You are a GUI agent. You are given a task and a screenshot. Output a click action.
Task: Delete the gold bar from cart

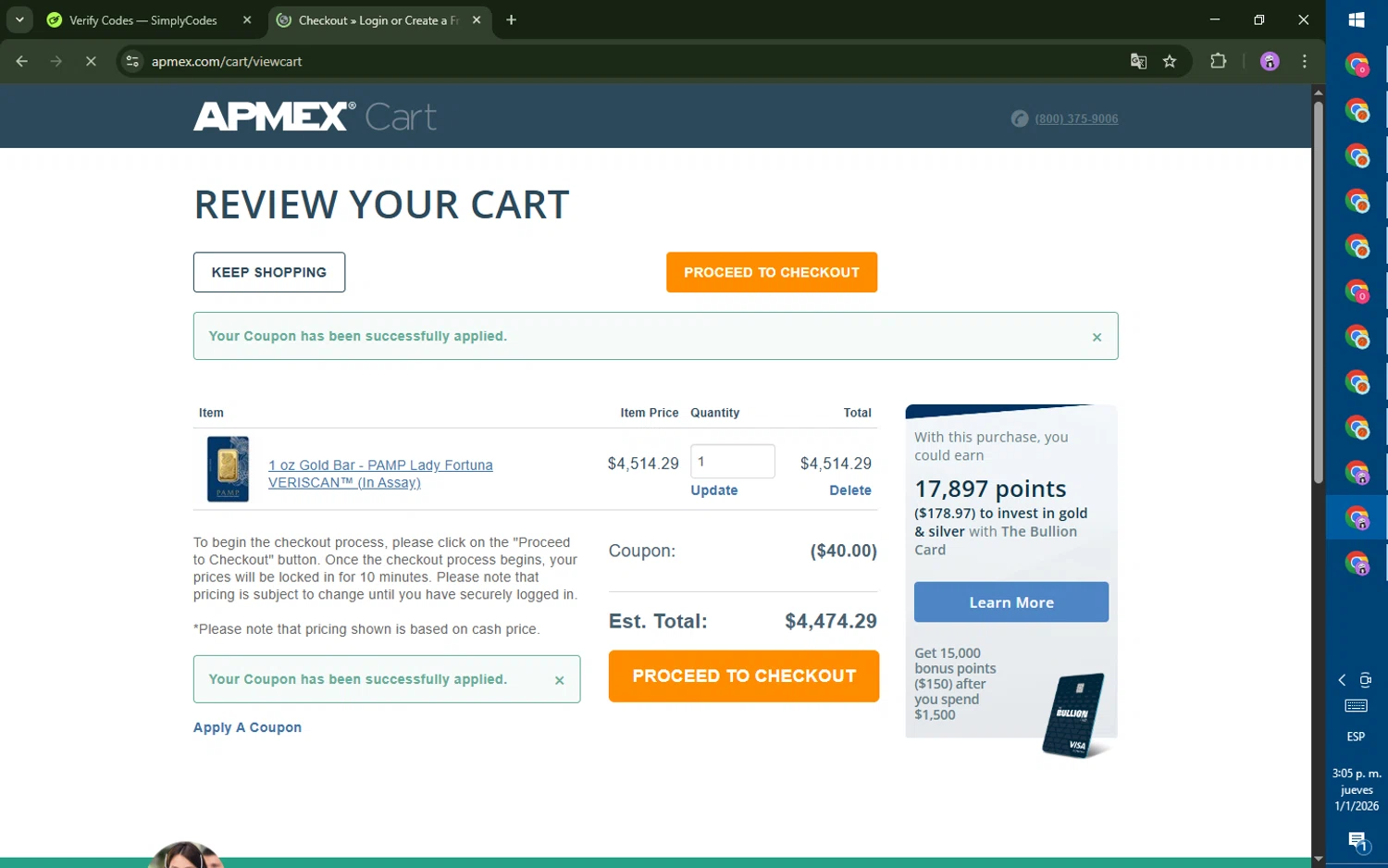[x=850, y=490]
